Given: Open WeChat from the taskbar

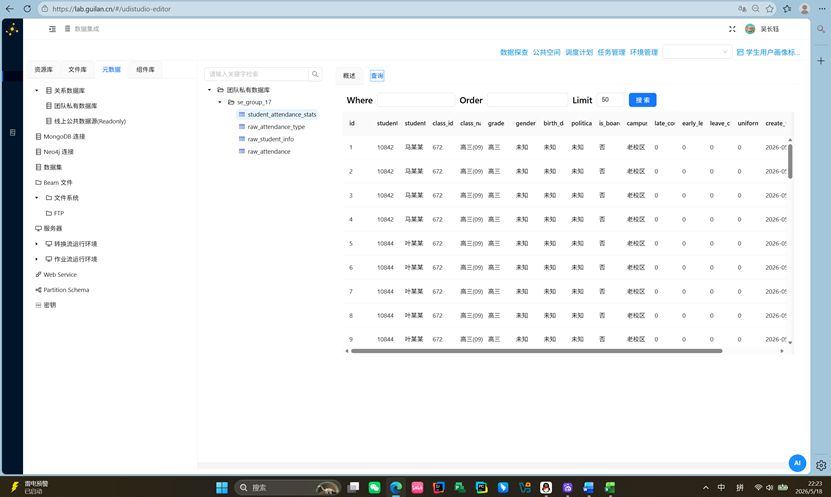Looking at the screenshot, I should point(374,487).
